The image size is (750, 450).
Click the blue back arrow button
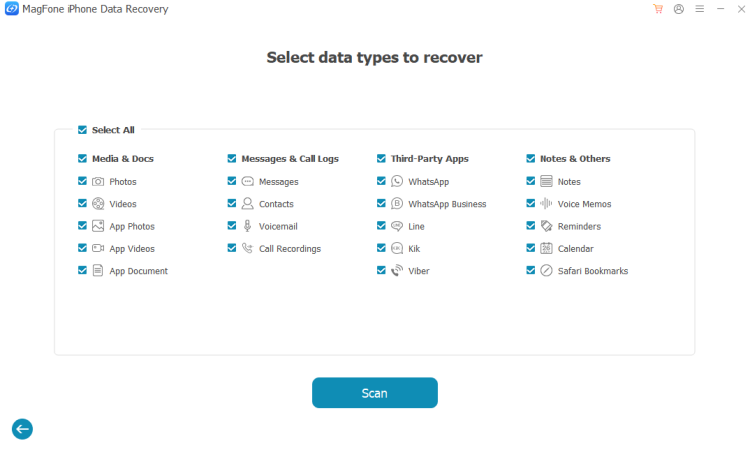pos(22,429)
